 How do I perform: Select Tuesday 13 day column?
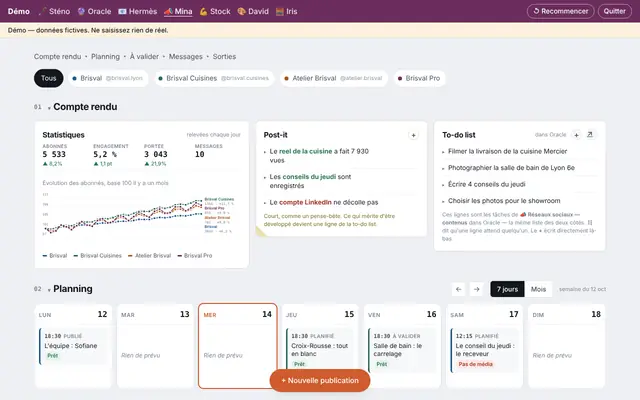[155, 346]
